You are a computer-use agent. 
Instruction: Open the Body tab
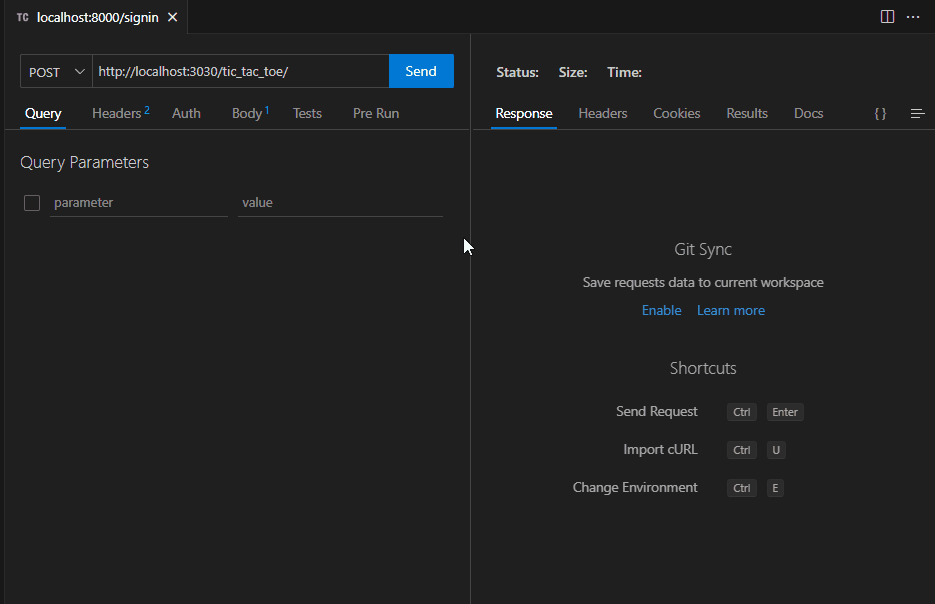[x=250, y=113]
